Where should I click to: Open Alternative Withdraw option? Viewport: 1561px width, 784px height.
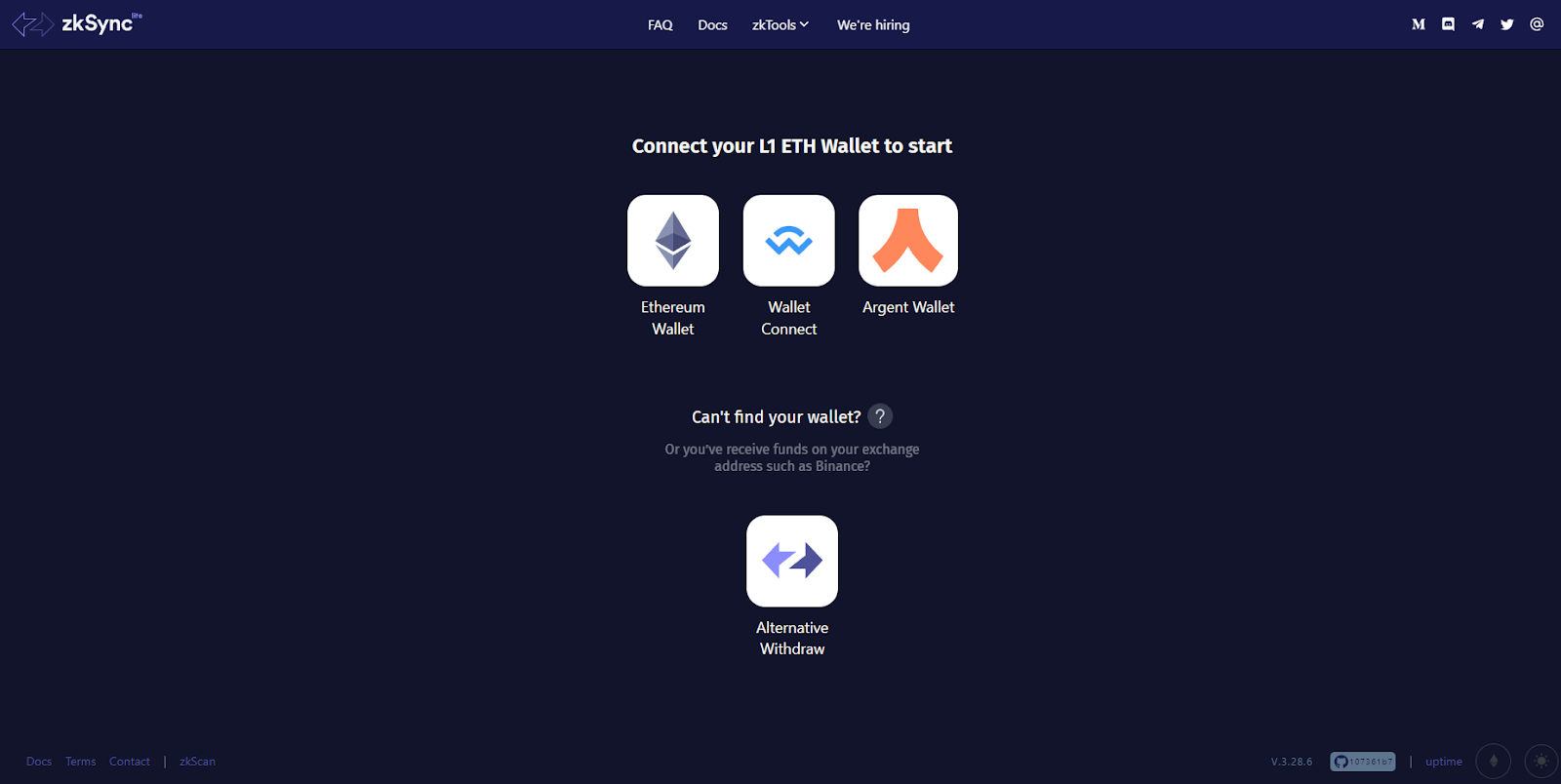point(792,561)
